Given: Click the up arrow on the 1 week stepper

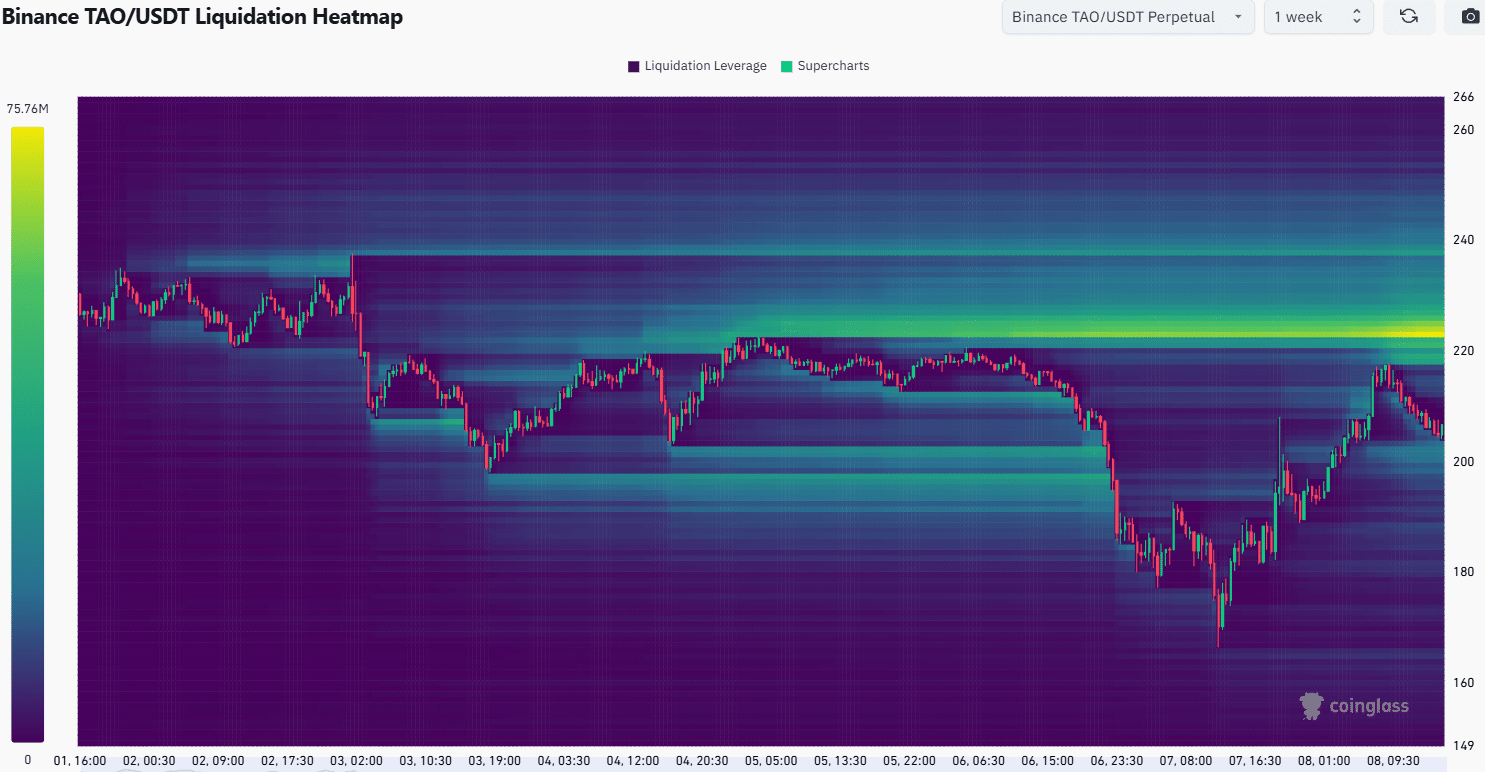Looking at the screenshot, I should [x=1356, y=11].
